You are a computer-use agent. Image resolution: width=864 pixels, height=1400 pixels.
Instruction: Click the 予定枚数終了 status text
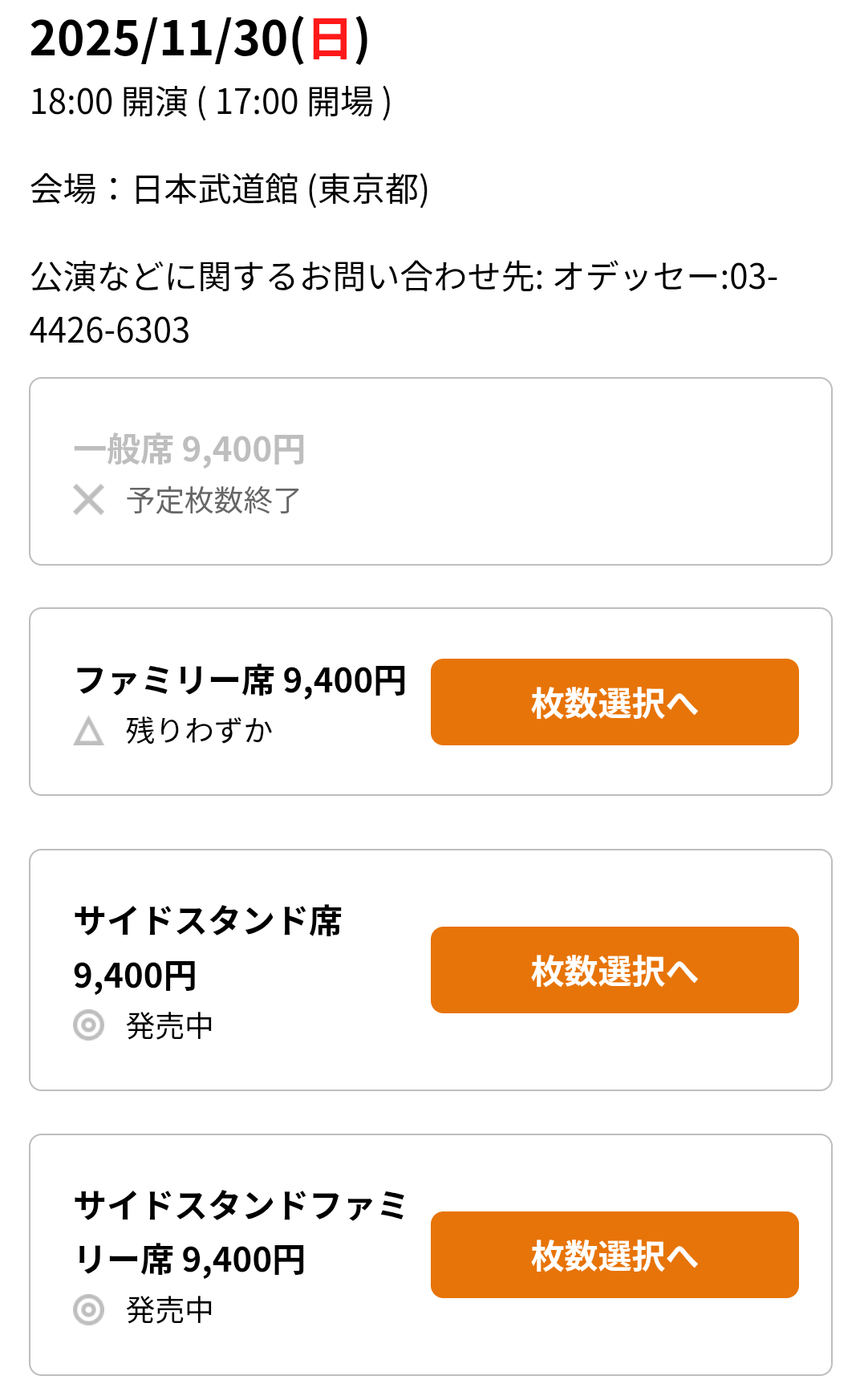point(213,501)
